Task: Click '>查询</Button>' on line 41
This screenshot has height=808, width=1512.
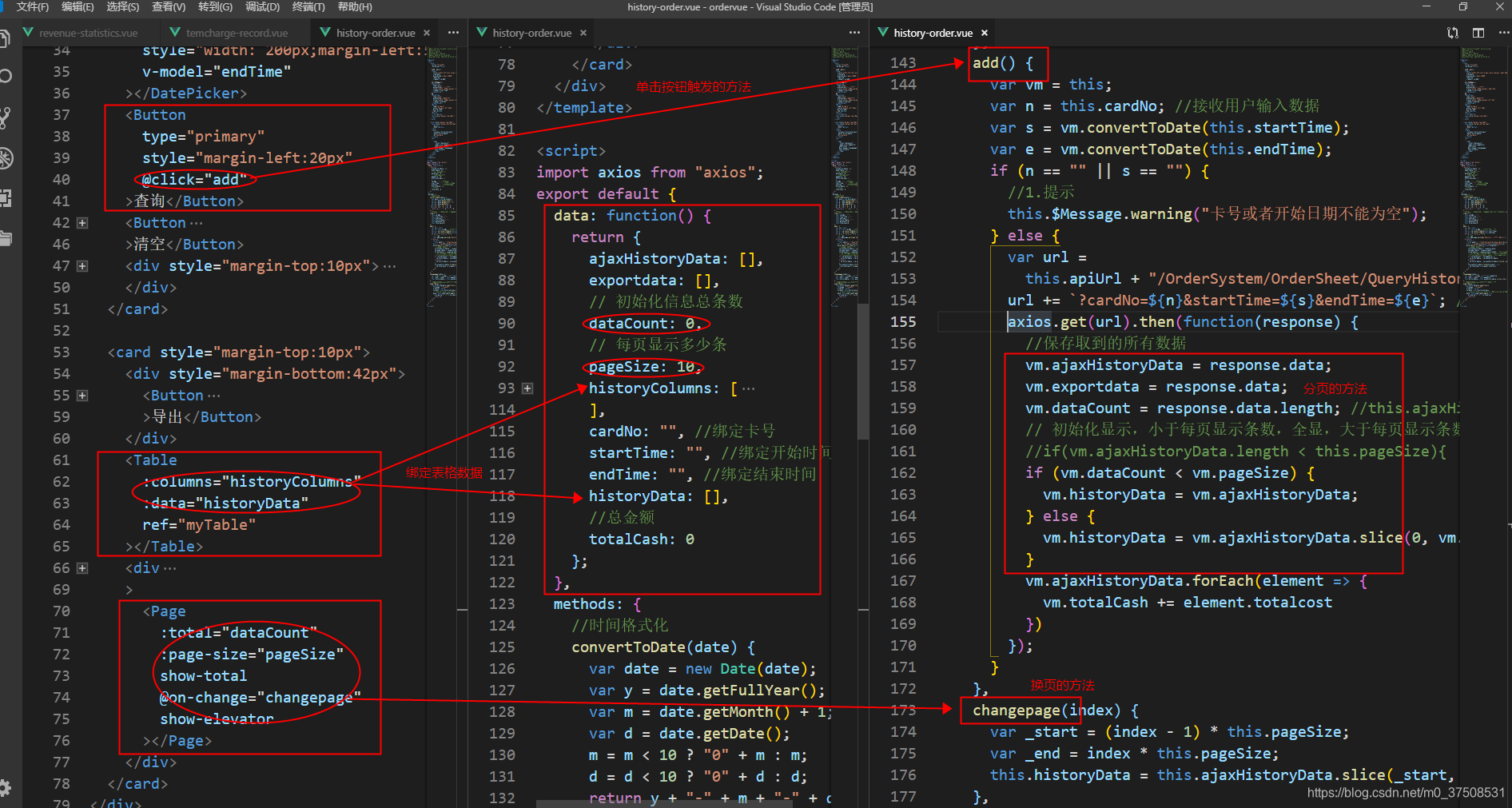Action: [185, 201]
